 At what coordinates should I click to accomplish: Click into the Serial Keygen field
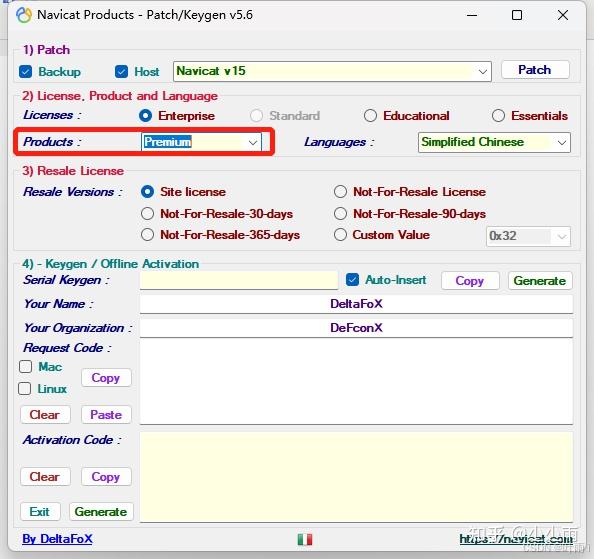click(x=239, y=280)
